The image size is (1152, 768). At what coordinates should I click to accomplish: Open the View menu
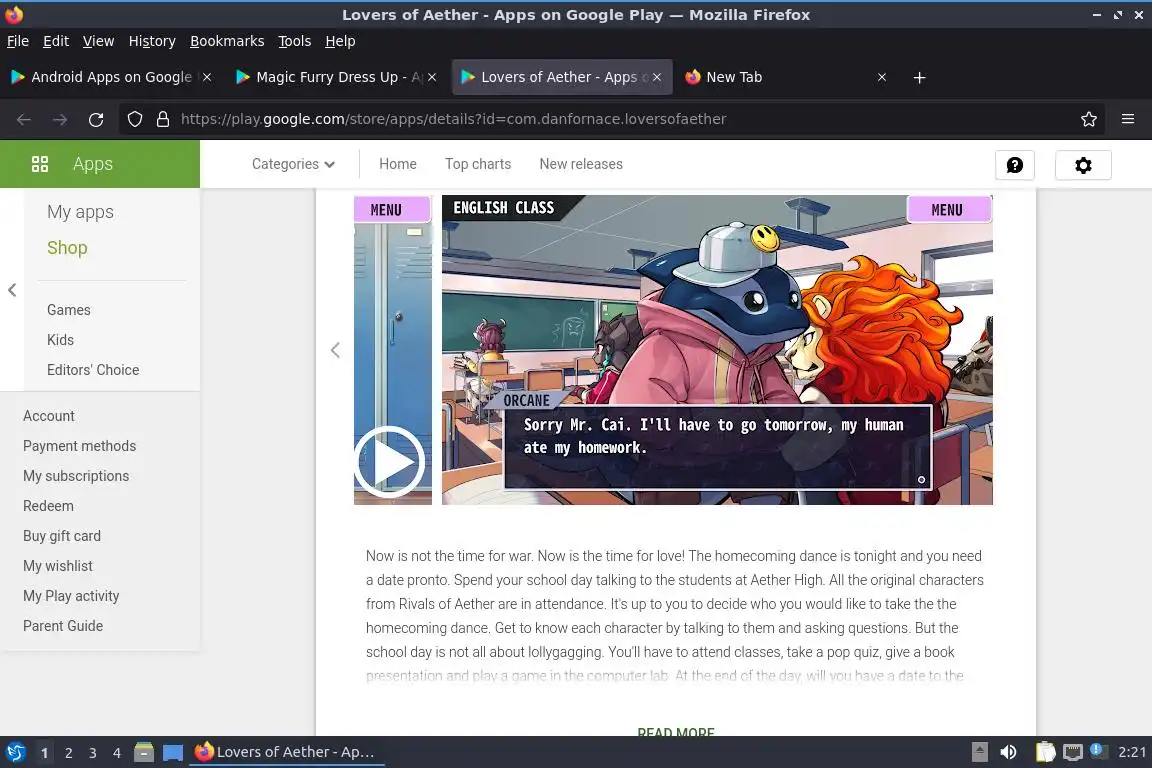click(98, 41)
